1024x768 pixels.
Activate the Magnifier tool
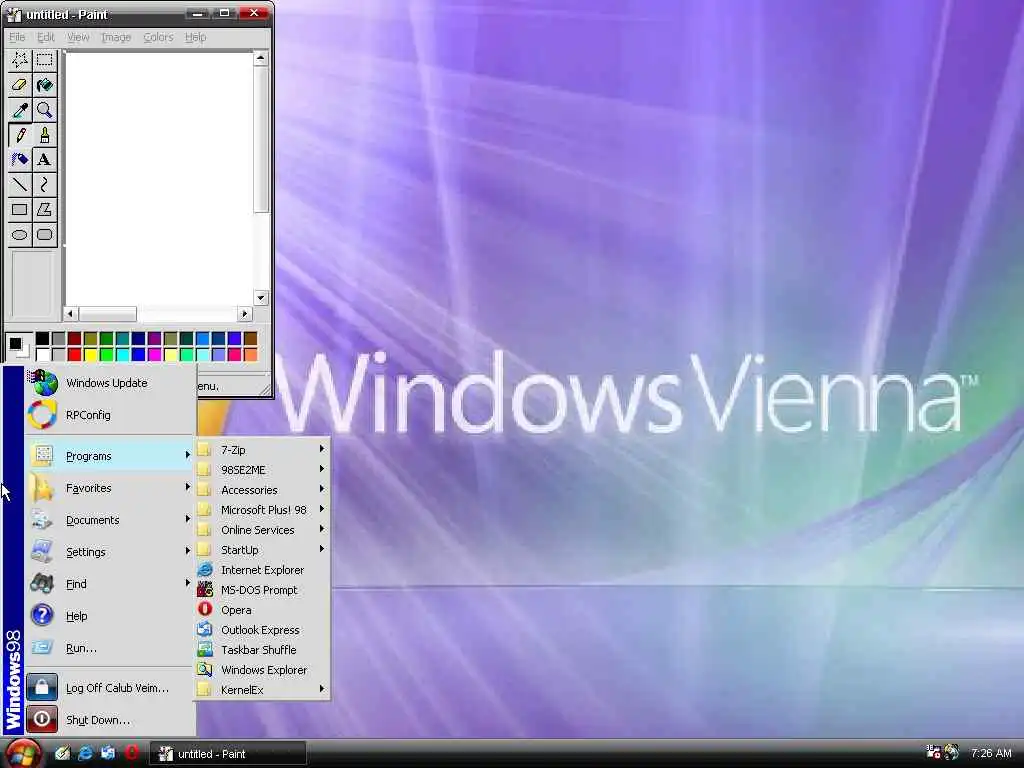point(44,110)
